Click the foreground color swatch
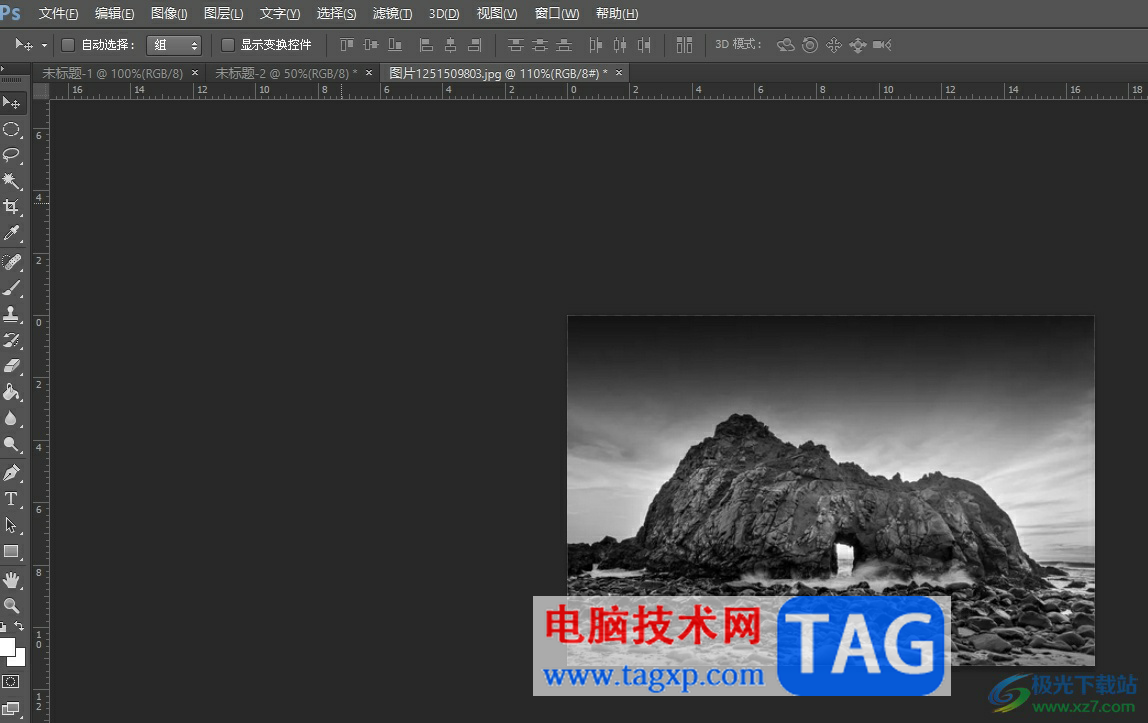This screenshot has height=723, width=1148. (x=6, y=647)
